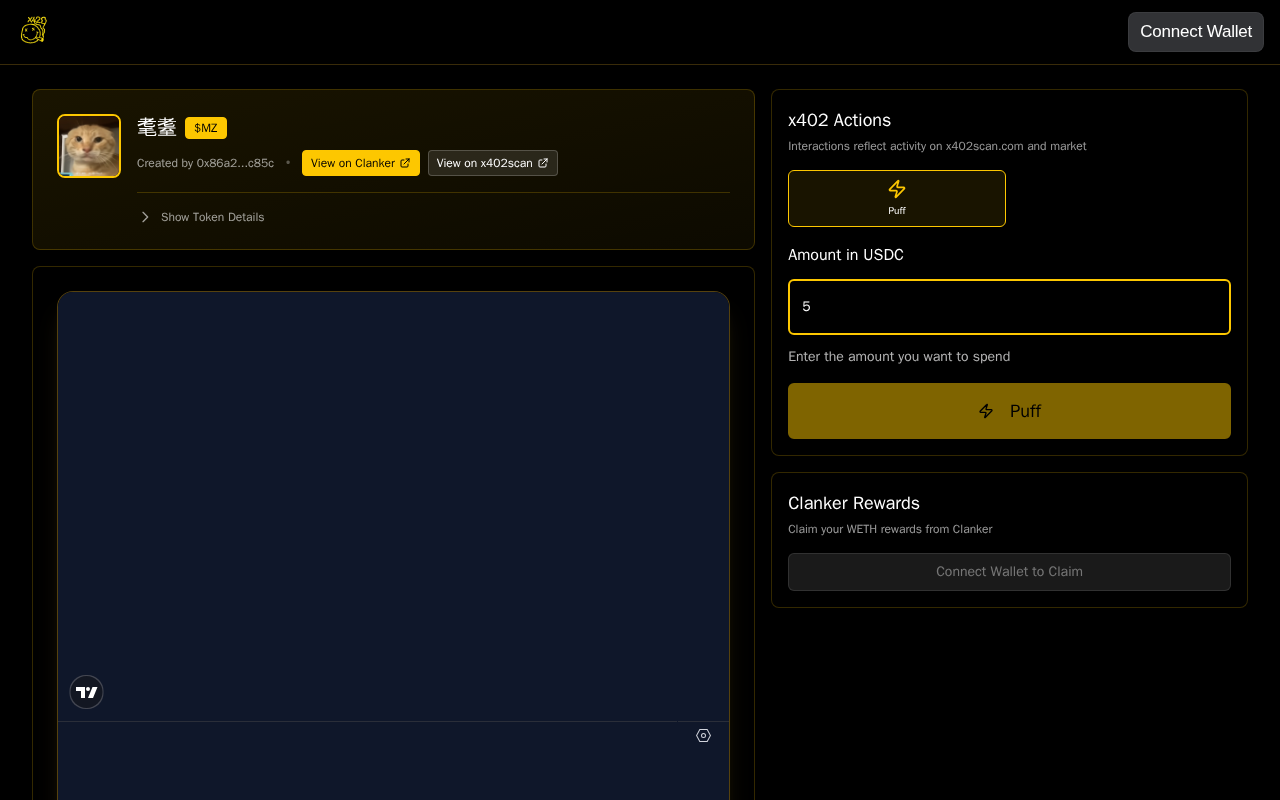Viewport: 1280px width, 800px height.
Task: Open the TradingView logo on the chart
Action: point(86,692)
